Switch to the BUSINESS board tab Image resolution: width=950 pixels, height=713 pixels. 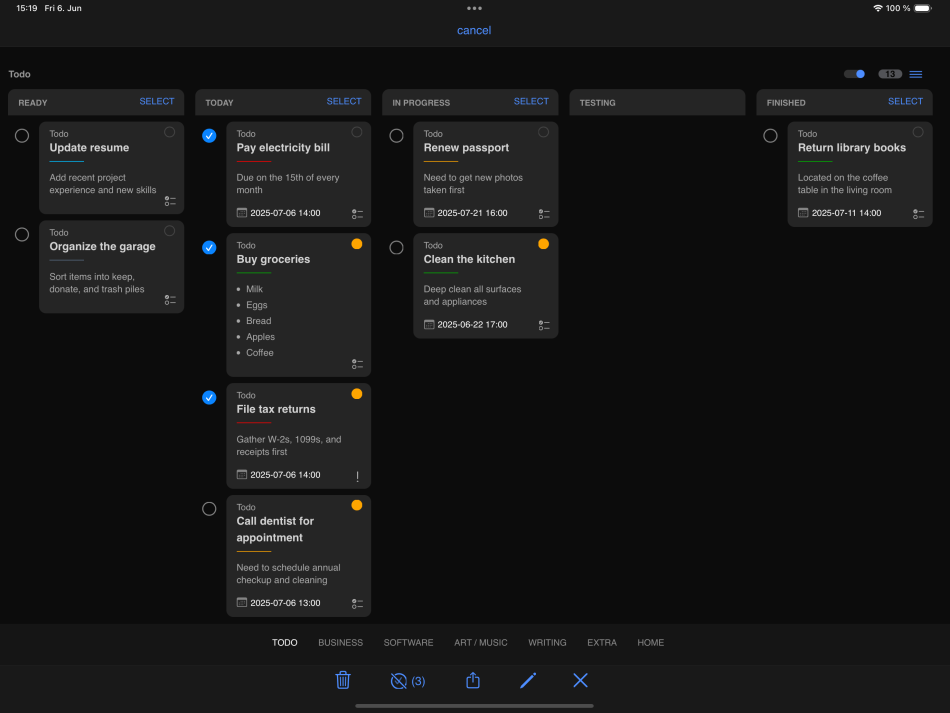tap(340, 643)
